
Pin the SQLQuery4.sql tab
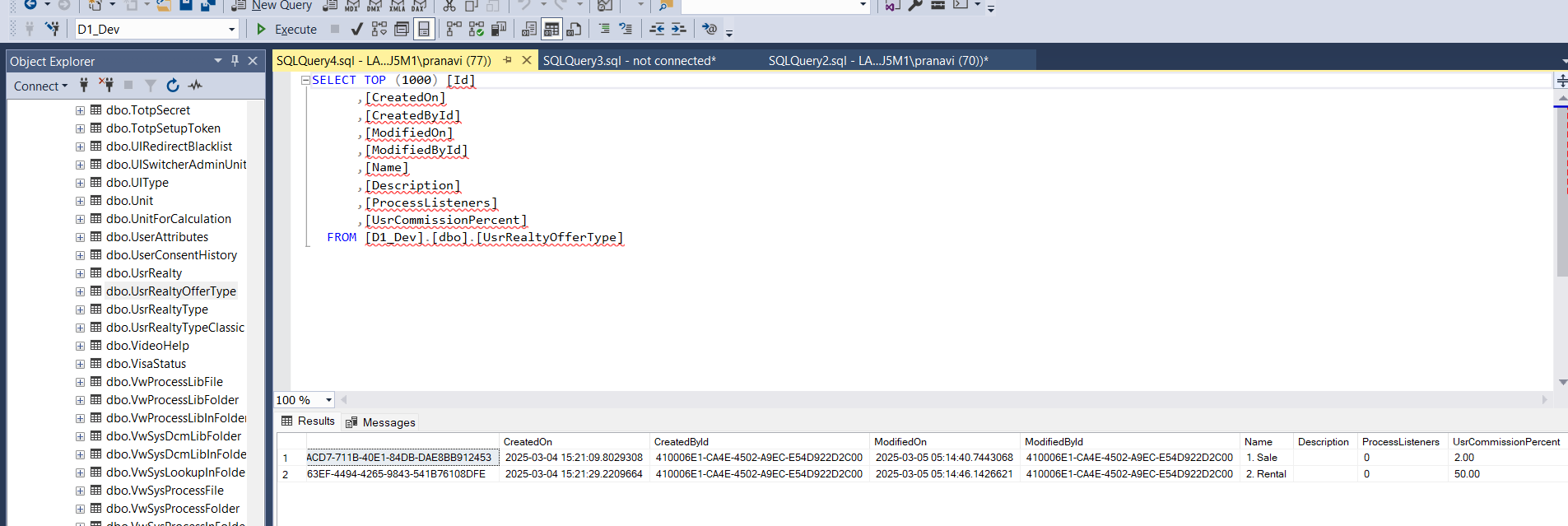point(507,60)
